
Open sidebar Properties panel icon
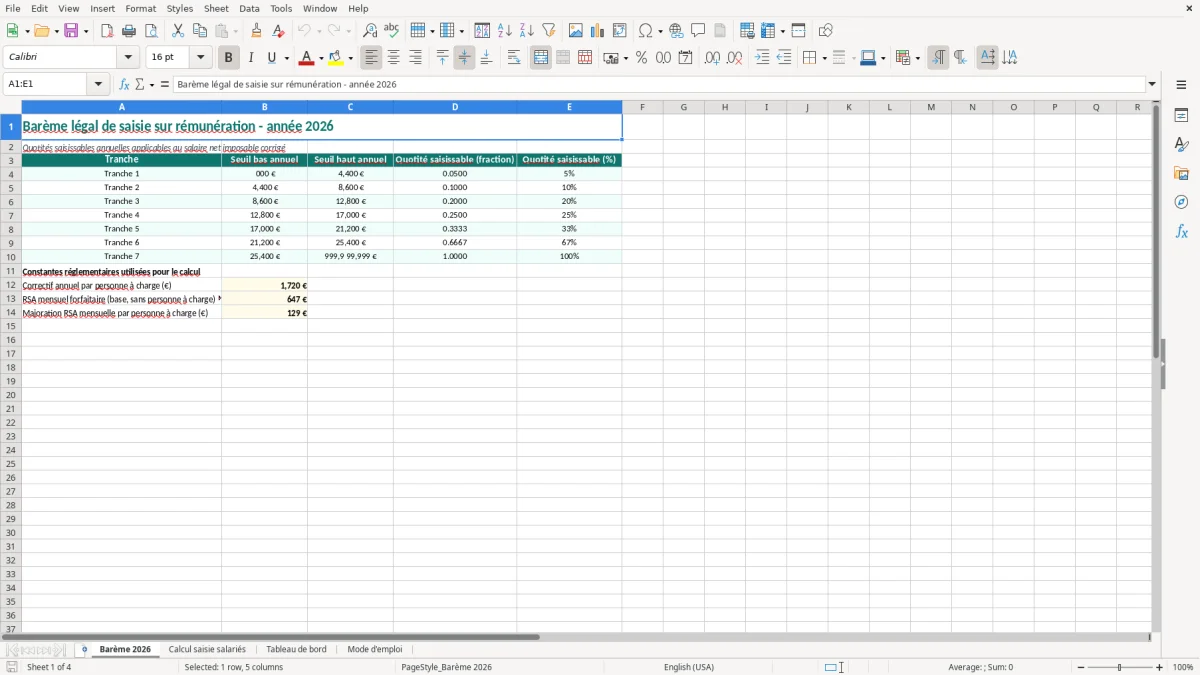click(1181, 116)
